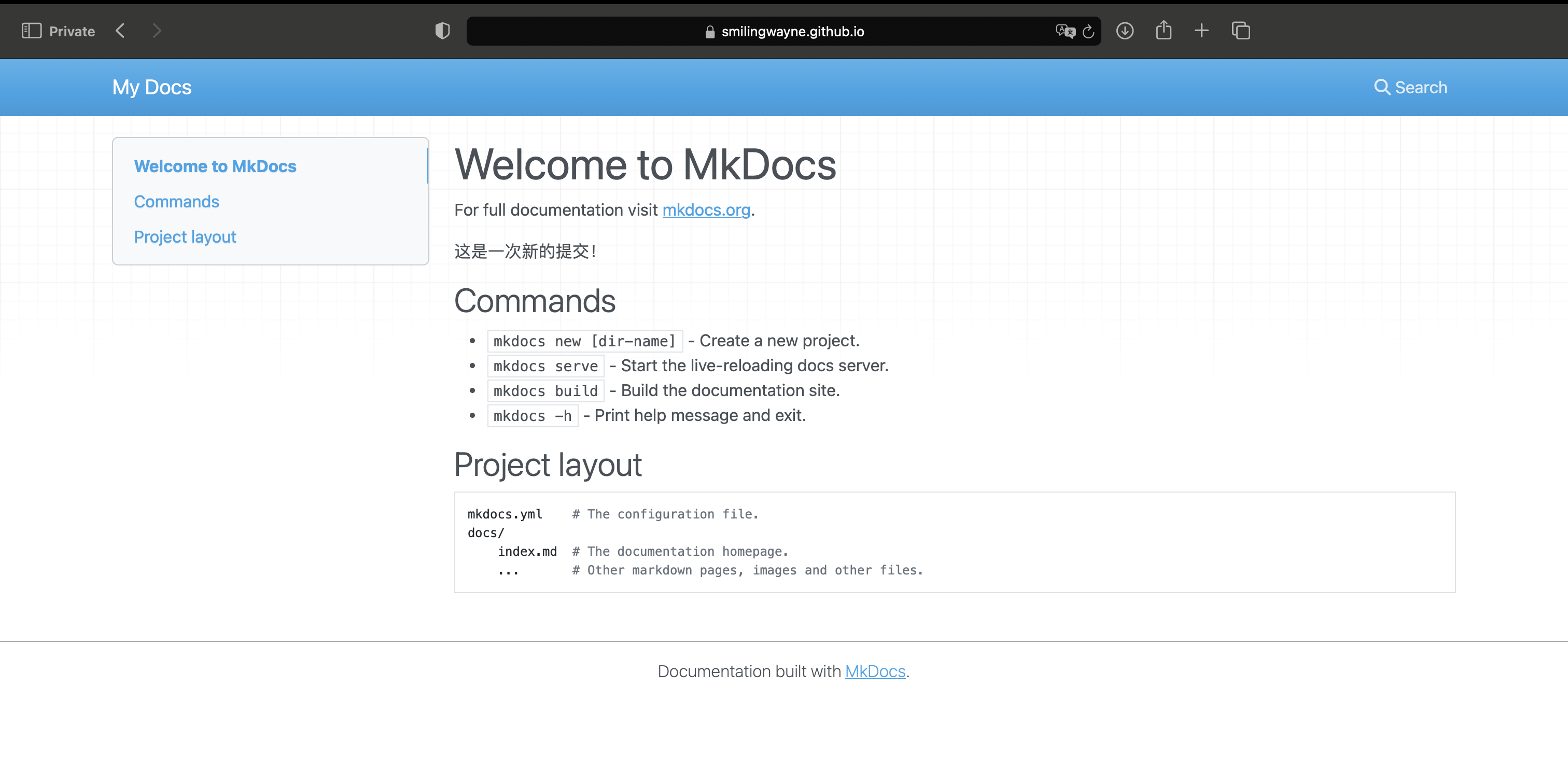Click the Private browsing label

(x=72, y=32)
